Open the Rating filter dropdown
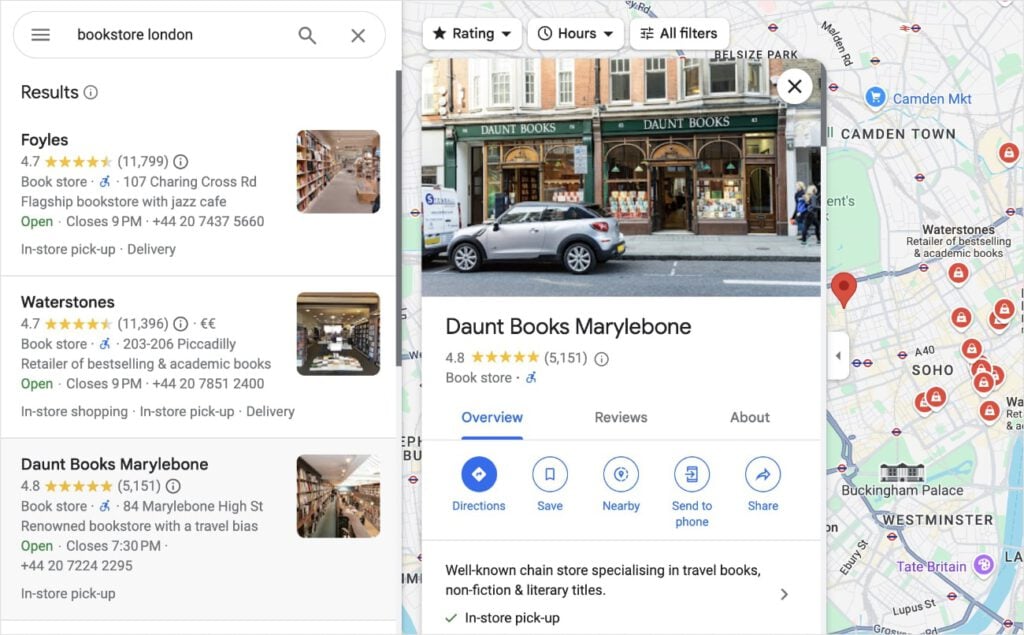Viewport: 1024px width, 635px height. [x=471, y=33]
